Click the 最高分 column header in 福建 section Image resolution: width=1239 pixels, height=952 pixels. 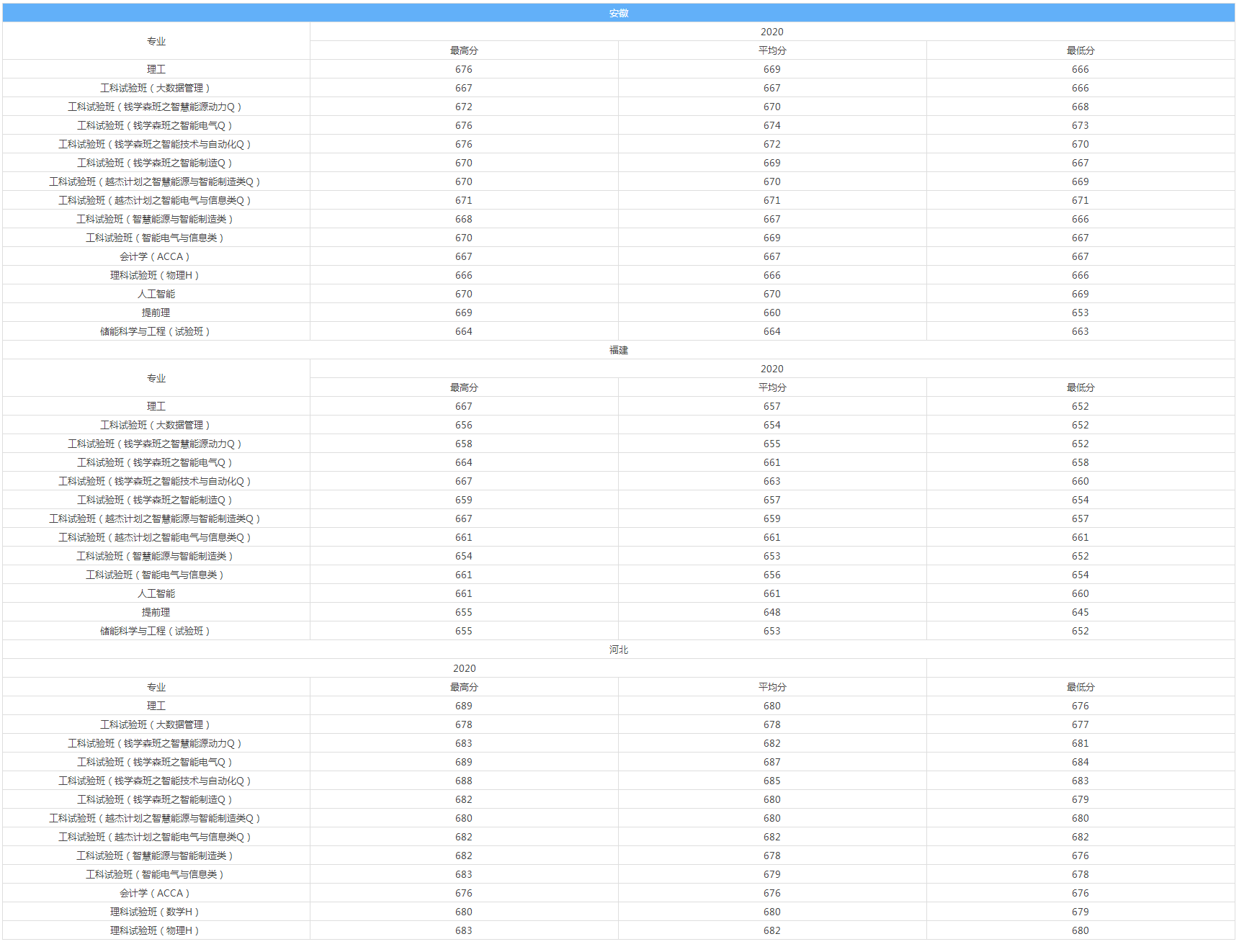pos(464,387)
